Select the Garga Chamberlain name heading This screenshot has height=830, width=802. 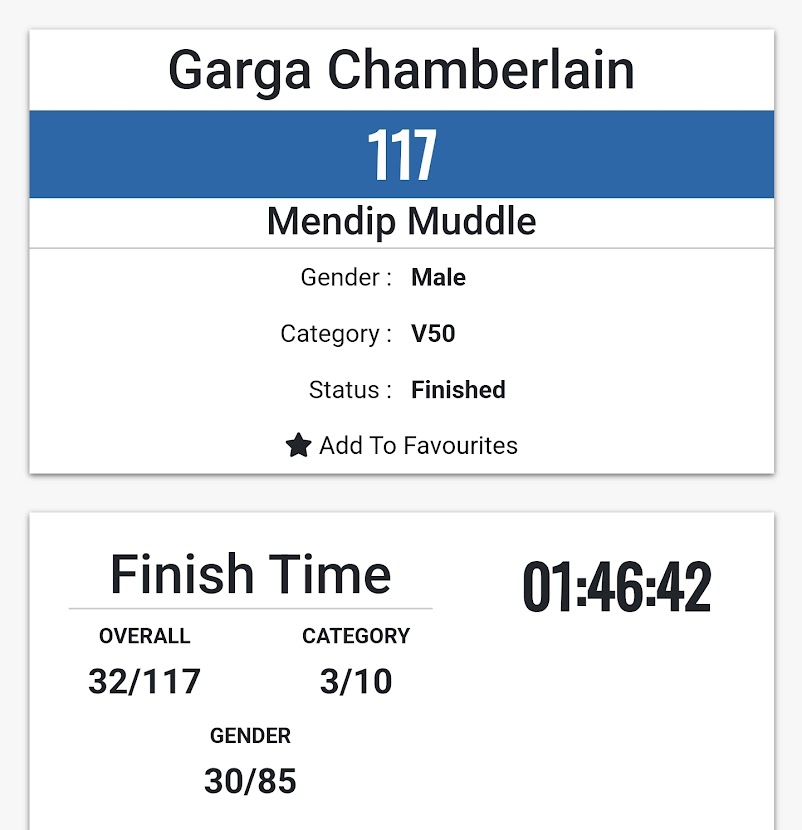point(401,71)
